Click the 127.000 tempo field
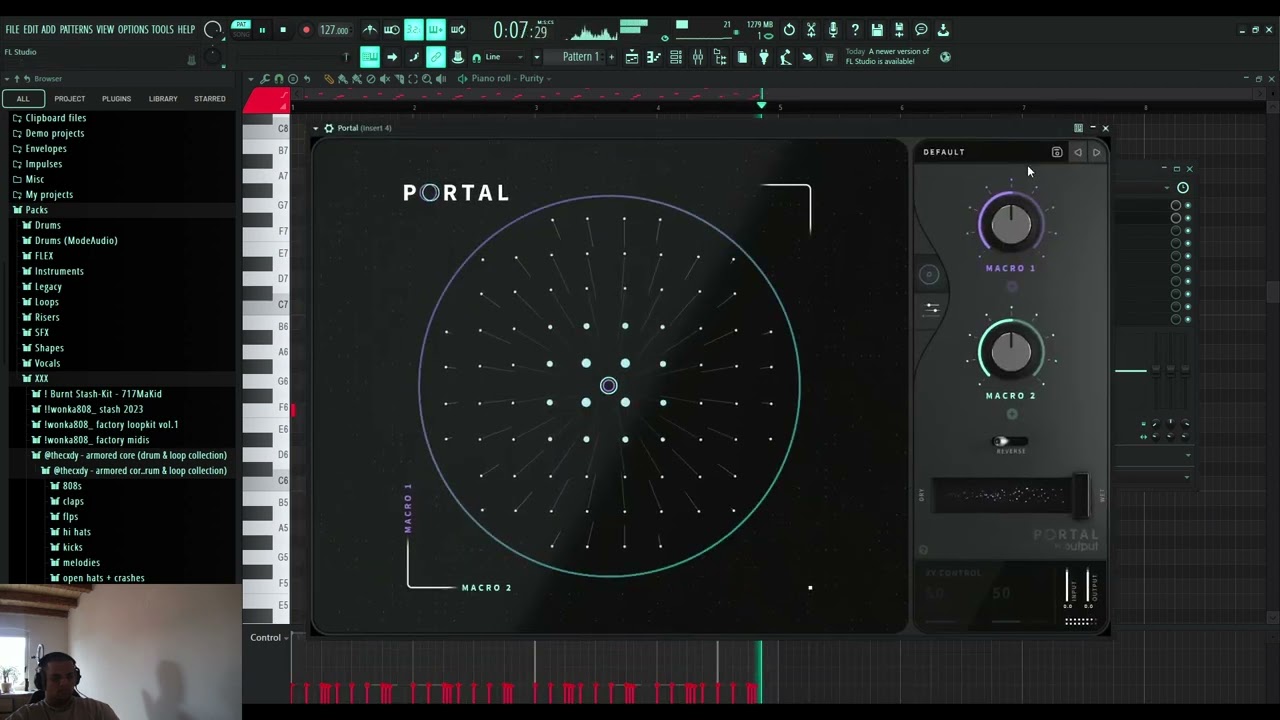Viewport: 1280px width, 720px height. tap(334, 30)
